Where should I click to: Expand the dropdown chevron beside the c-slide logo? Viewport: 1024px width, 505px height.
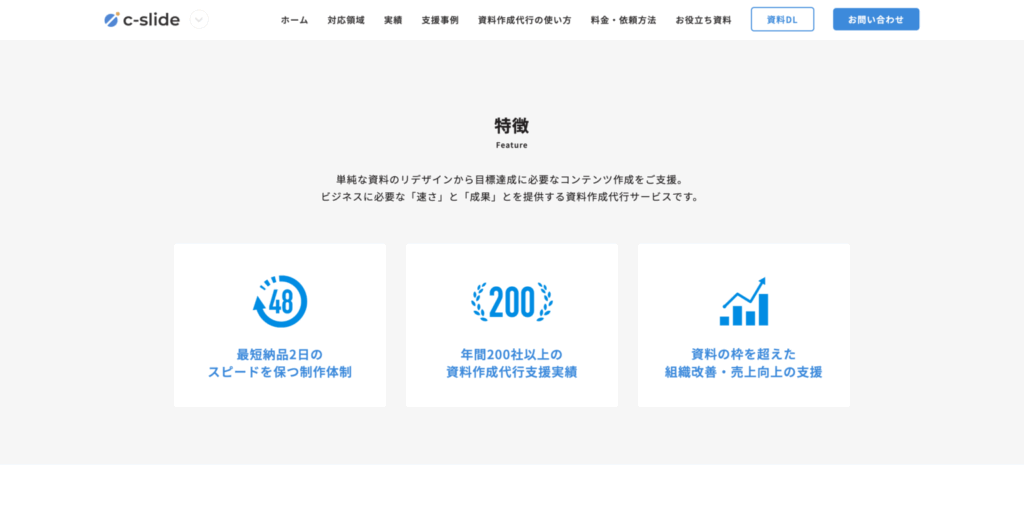pos(199,19)
